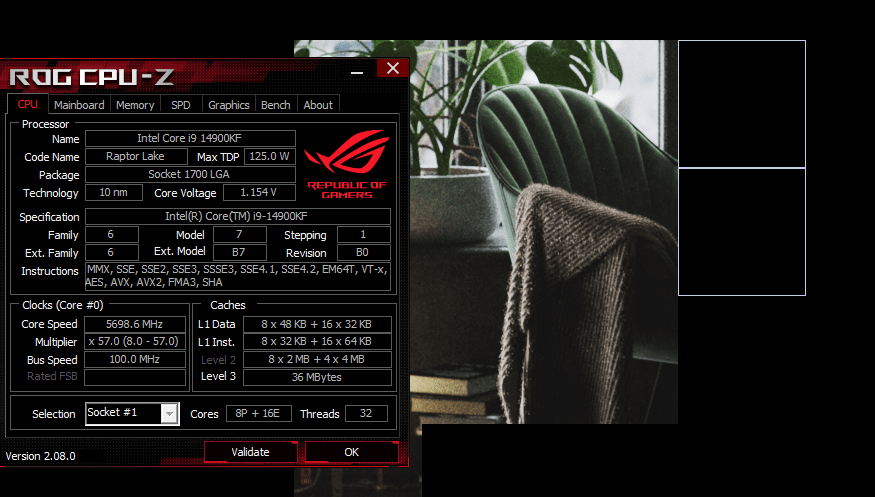Click the Ext. Model value B7
Screen dimensions: 875x497
pos(239,252)
